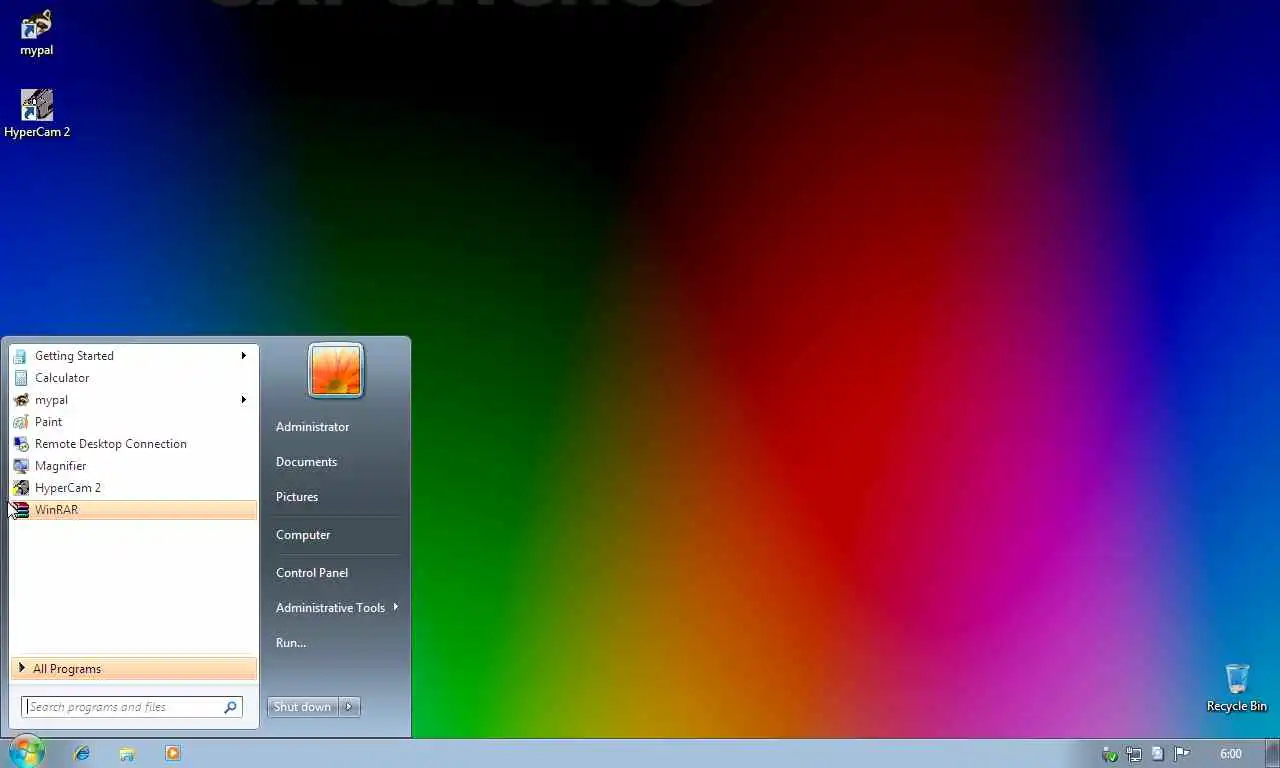
Task: Open Windows Explorer folder on taskbar
Action: (x=127, y=753)
